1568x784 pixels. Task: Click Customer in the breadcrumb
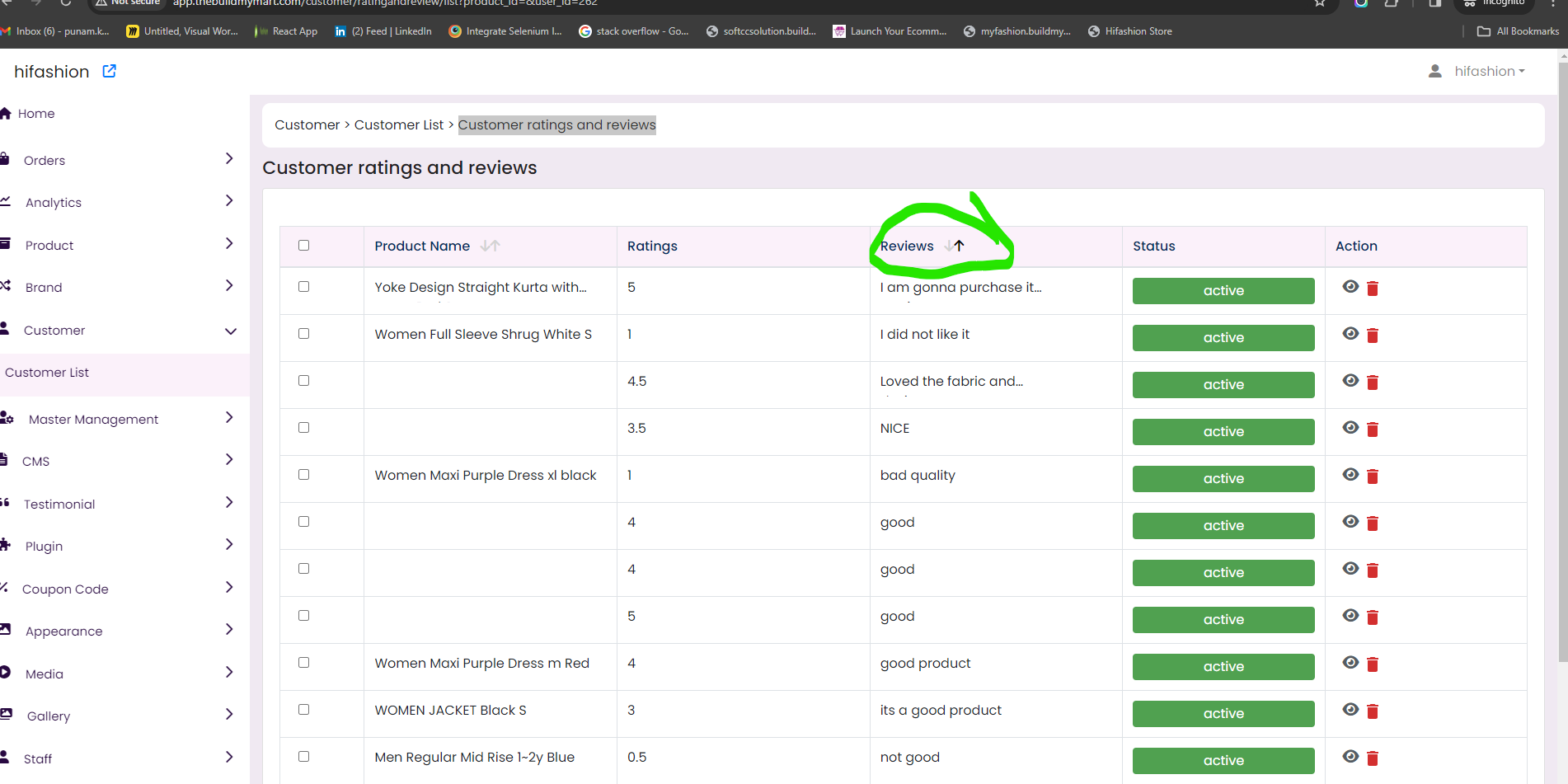coord(307,124)
